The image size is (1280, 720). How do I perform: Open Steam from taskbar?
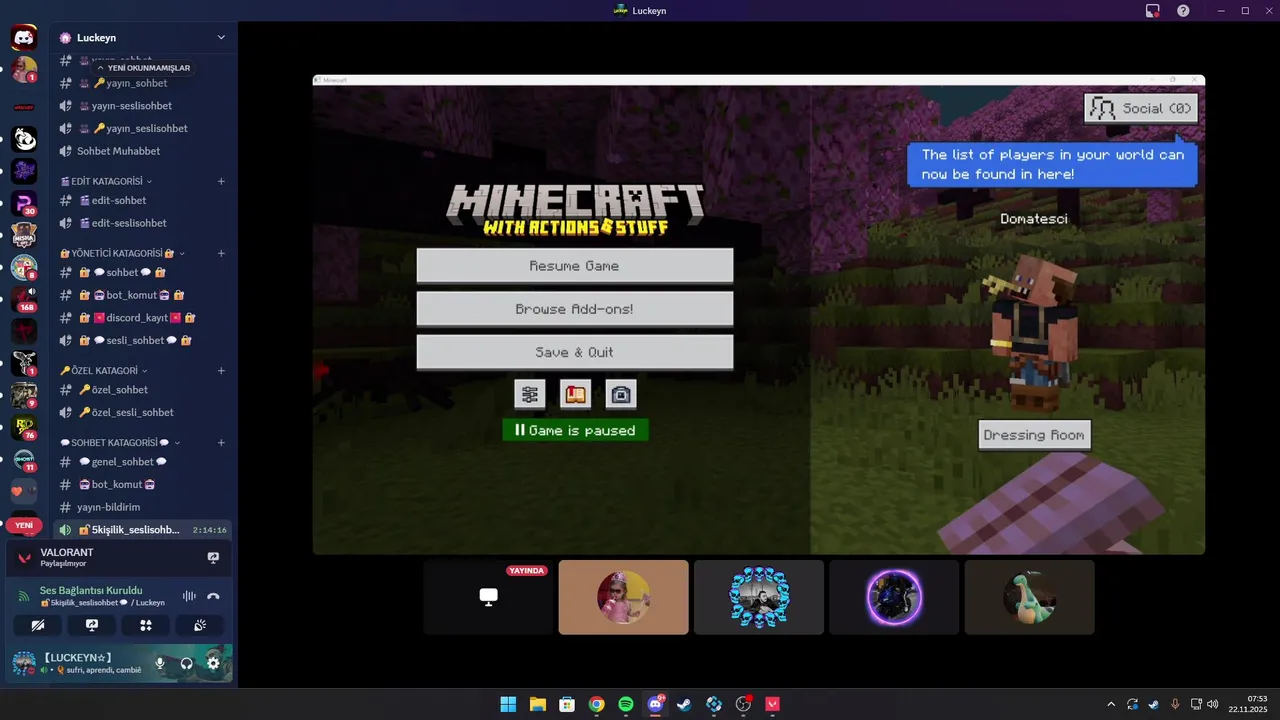684,704
